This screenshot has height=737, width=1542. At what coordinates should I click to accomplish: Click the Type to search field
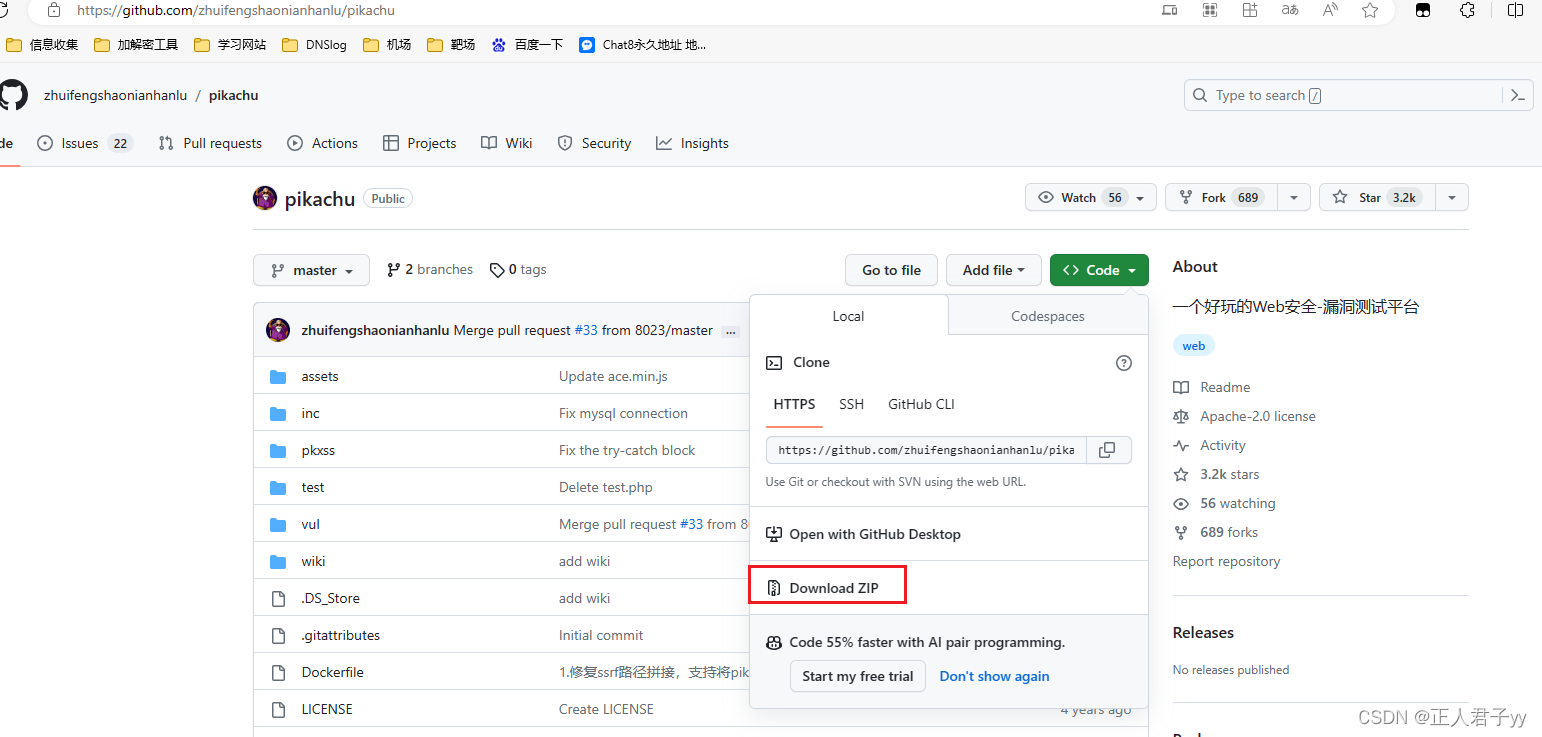(1345, 96)
